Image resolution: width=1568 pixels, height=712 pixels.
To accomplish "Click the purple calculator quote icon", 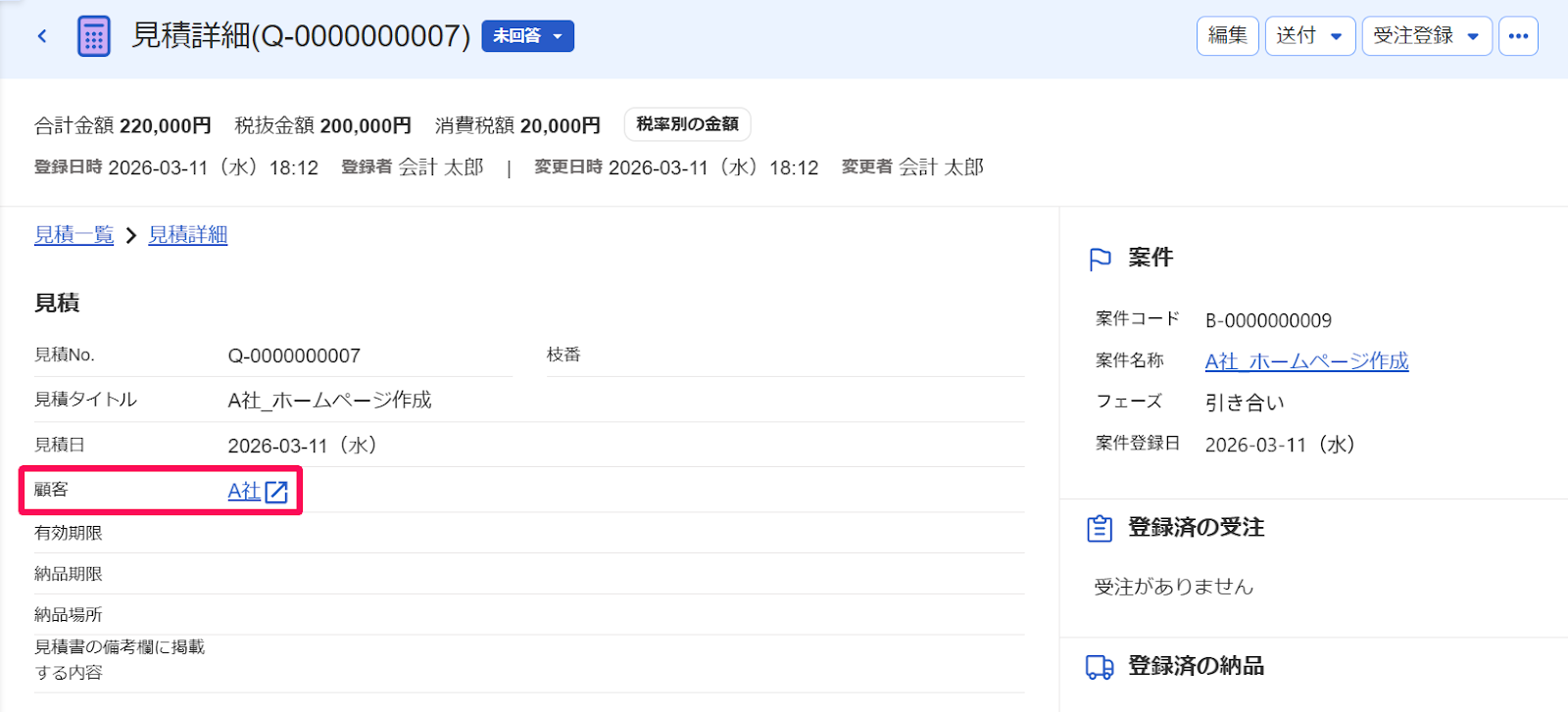I will 94,36.
